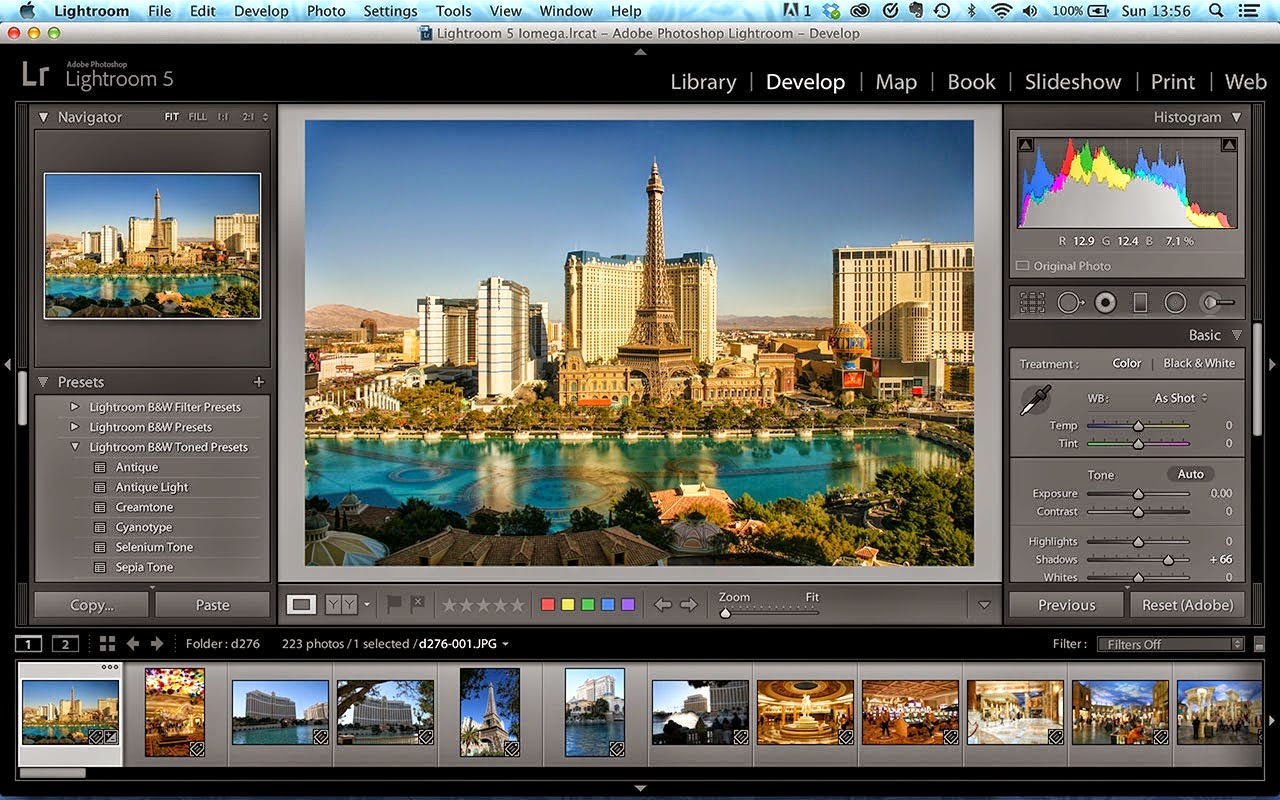Open Develop menu in menu bar
This screenshot has width=1280, height=800.
(259, 11)
